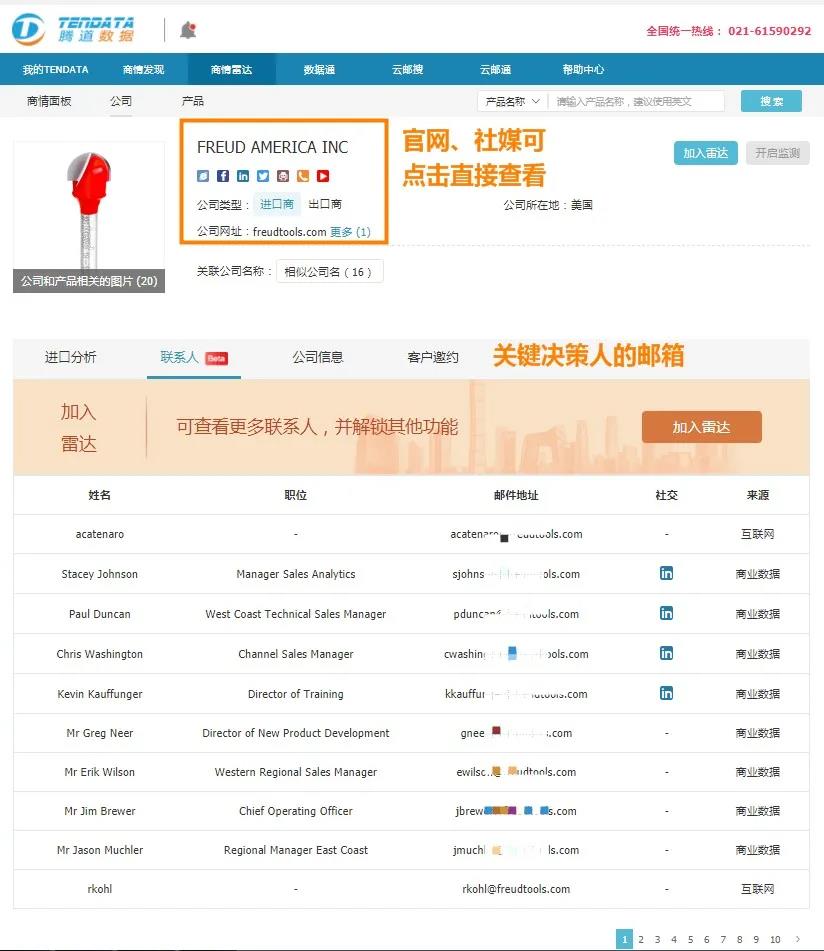Go to next page arrow in pagination
This screenshot has height=951, width=824.
[x=798, y=939]
